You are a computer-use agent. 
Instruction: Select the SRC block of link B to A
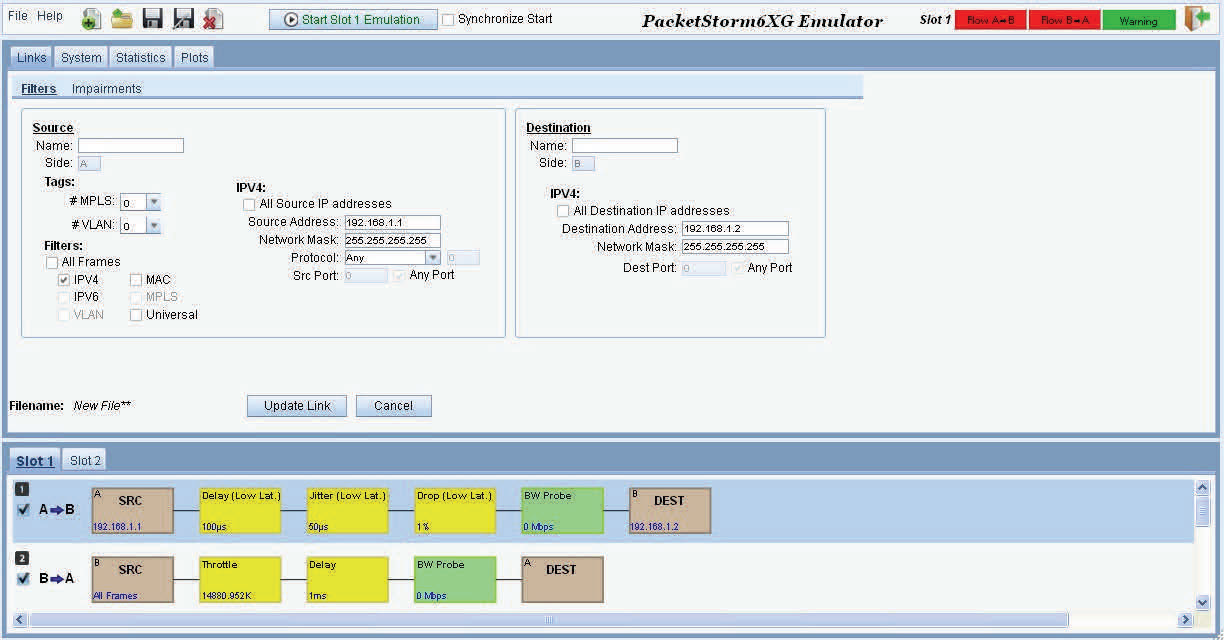(132, 580)
